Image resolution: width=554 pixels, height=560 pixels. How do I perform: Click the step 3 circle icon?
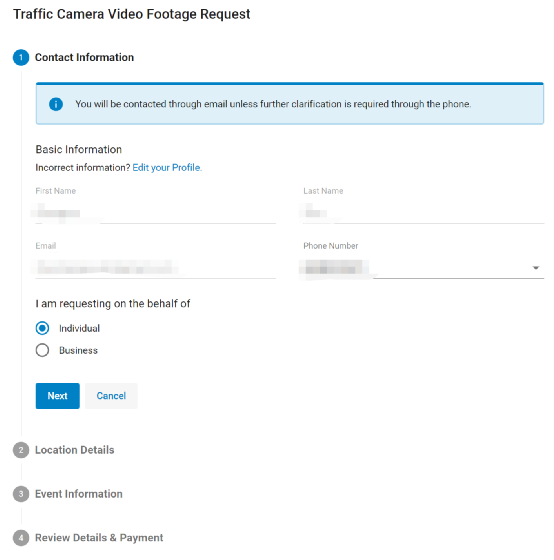coord(21,494)
